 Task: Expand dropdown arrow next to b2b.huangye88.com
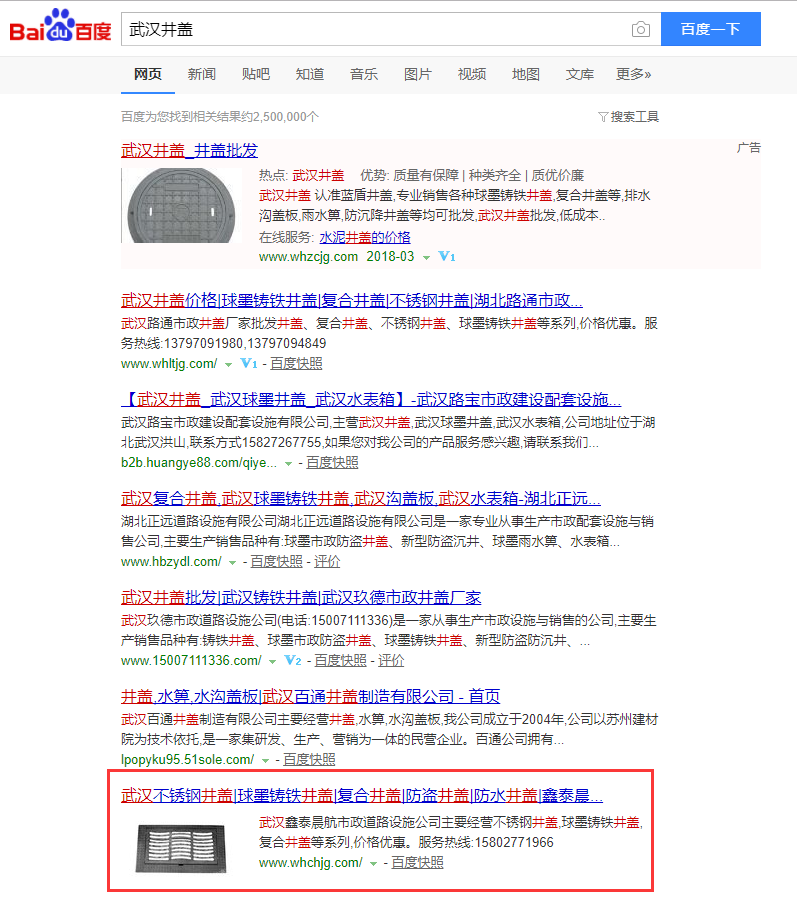[x=289, y=463]
